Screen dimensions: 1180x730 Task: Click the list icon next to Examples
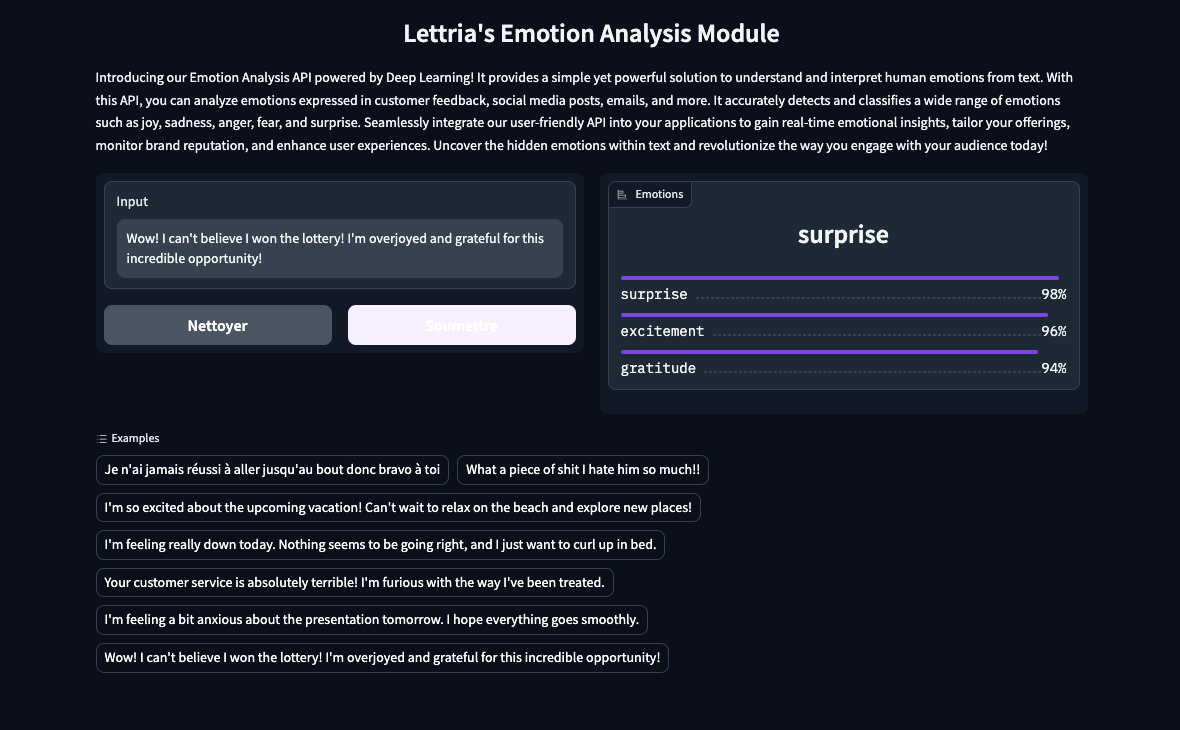pyautogui.click(x=101, y=438)
